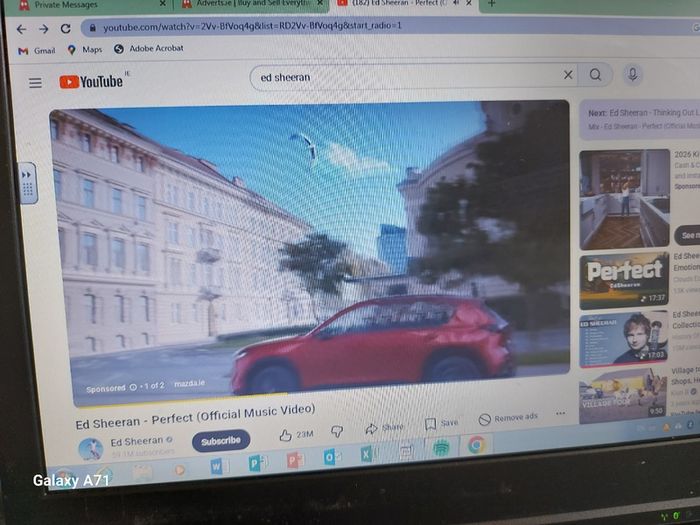The width and height of the screenshot is (700, 525).
Task: Select the youtube.com address bar URL
Action: tap(252, 26)
